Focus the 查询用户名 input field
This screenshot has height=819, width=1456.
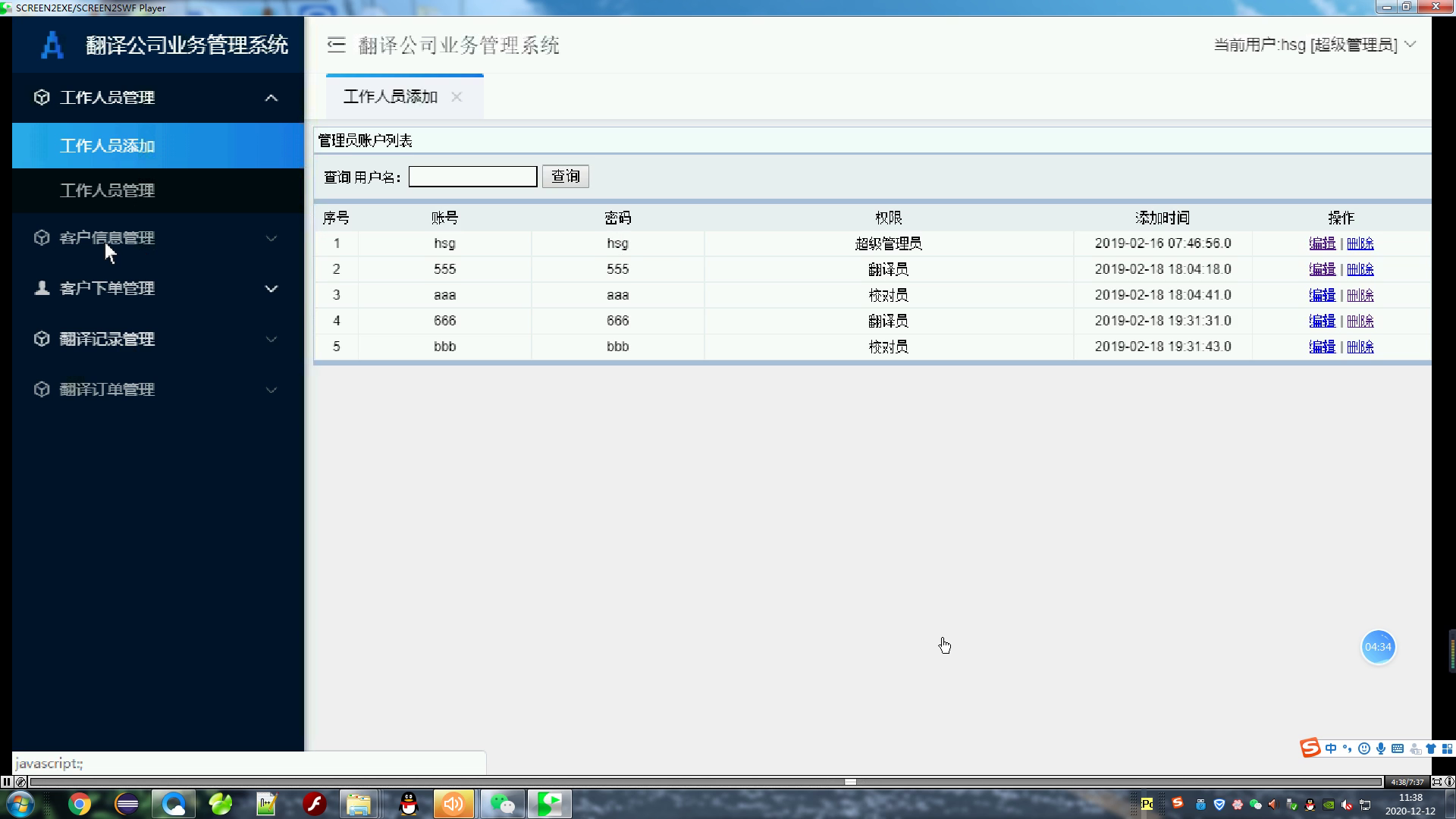pos(472,177)
